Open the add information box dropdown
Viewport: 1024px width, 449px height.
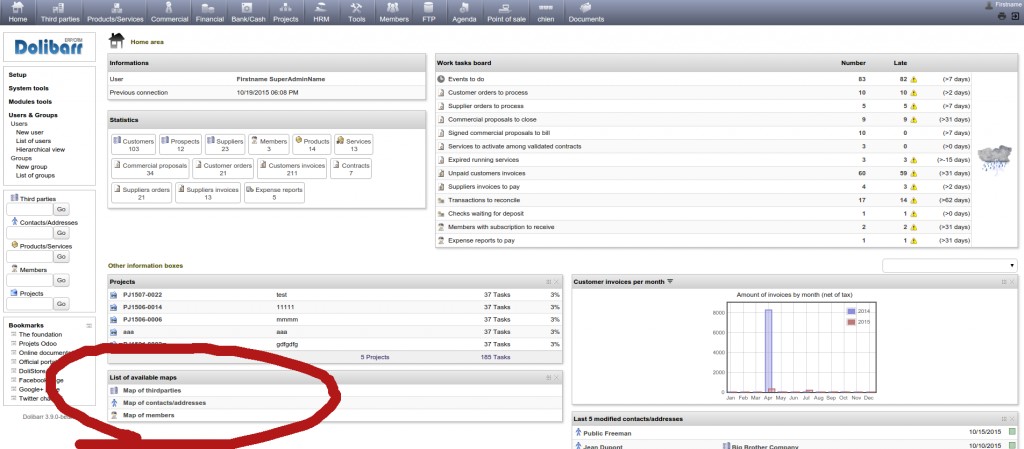click(948, 265)
